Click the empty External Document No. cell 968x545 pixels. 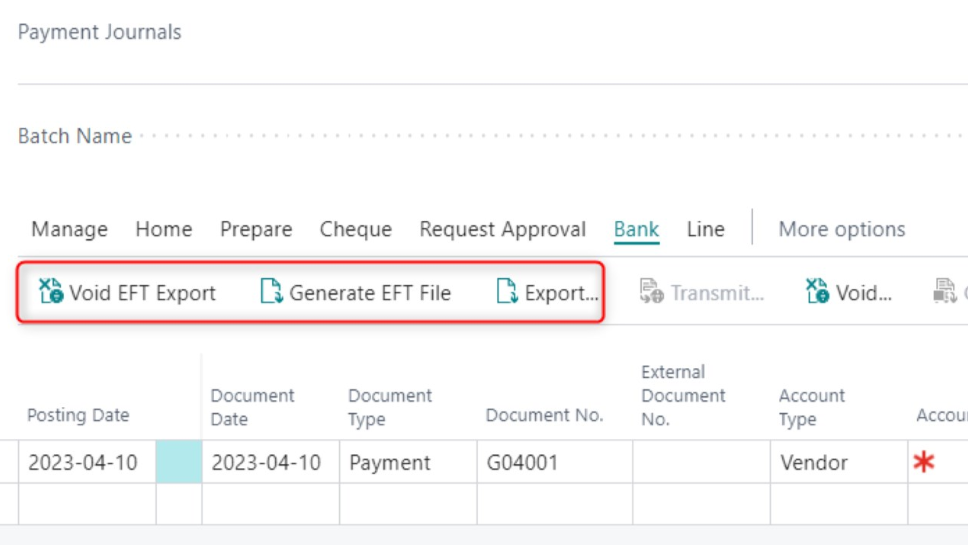(701, 462)
